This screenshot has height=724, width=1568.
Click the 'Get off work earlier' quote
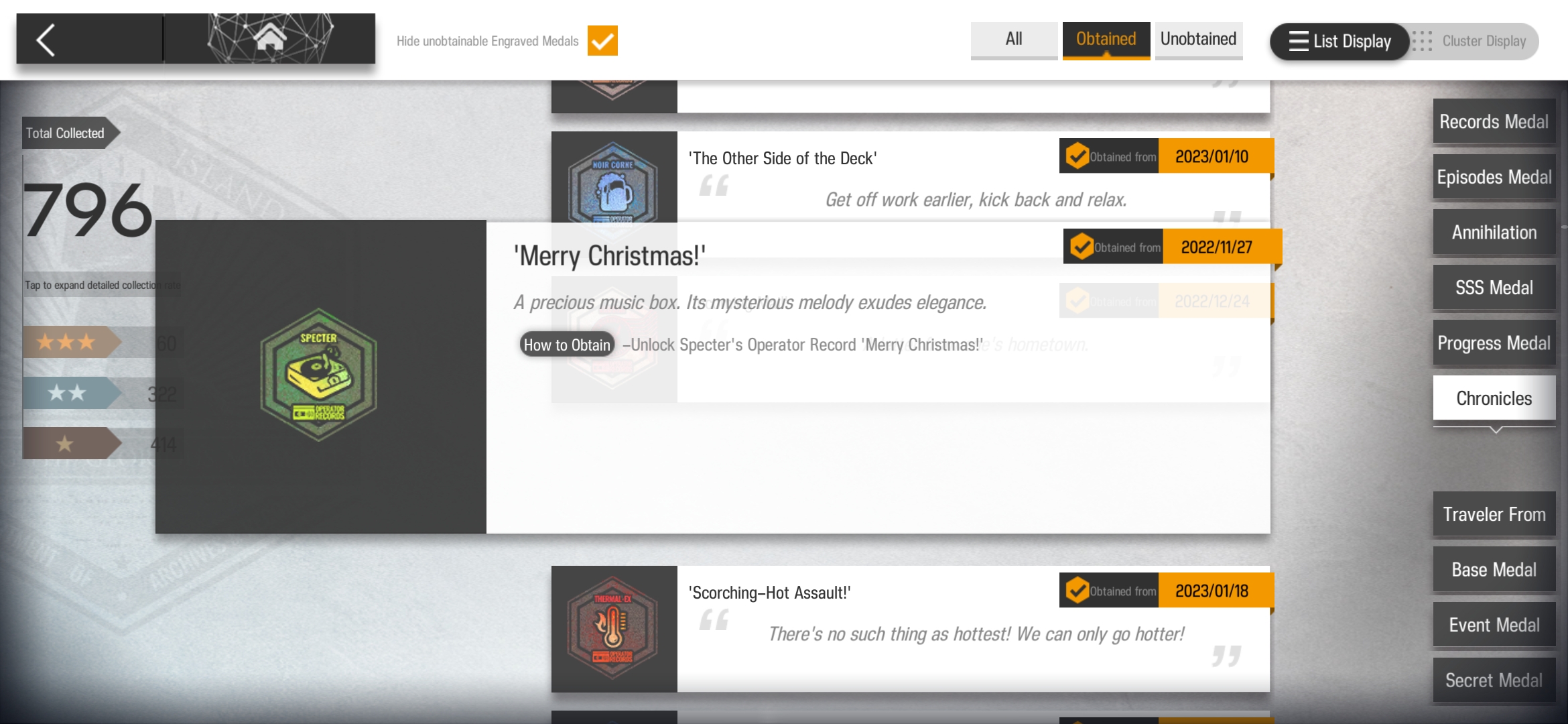[x=976, y=199]
